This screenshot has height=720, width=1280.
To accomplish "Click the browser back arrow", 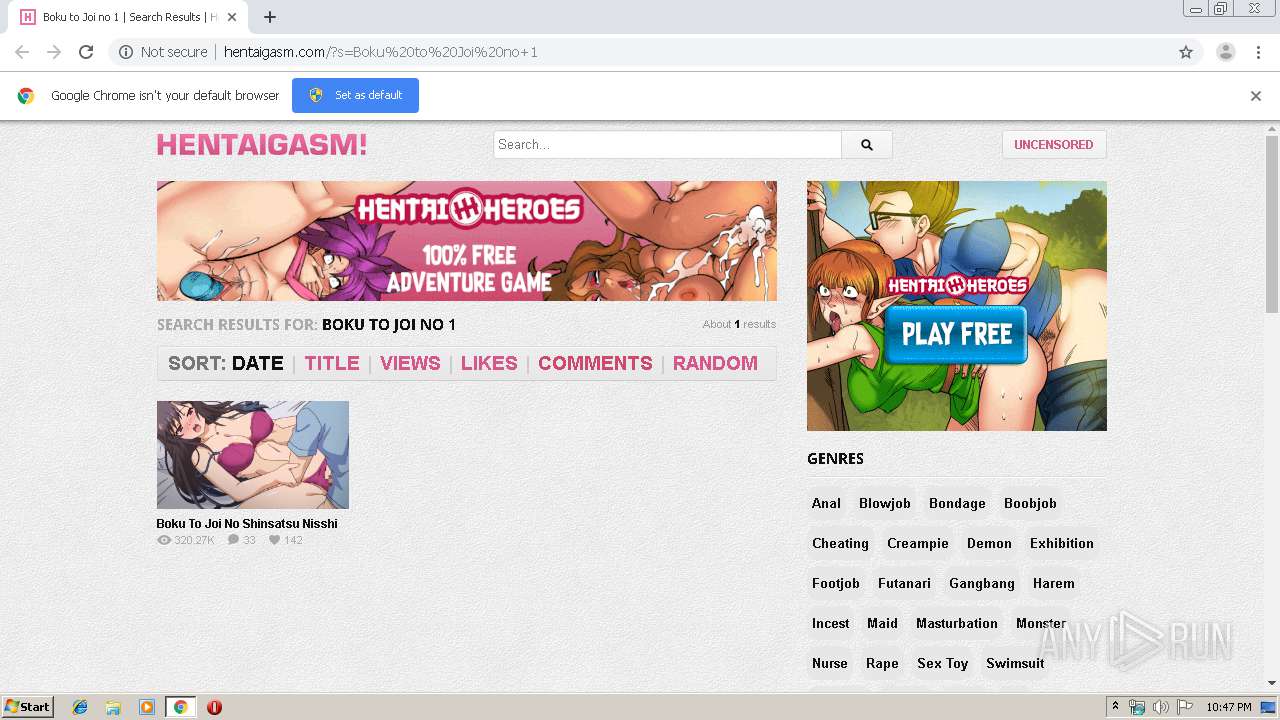I will click(x=22, y=52).
